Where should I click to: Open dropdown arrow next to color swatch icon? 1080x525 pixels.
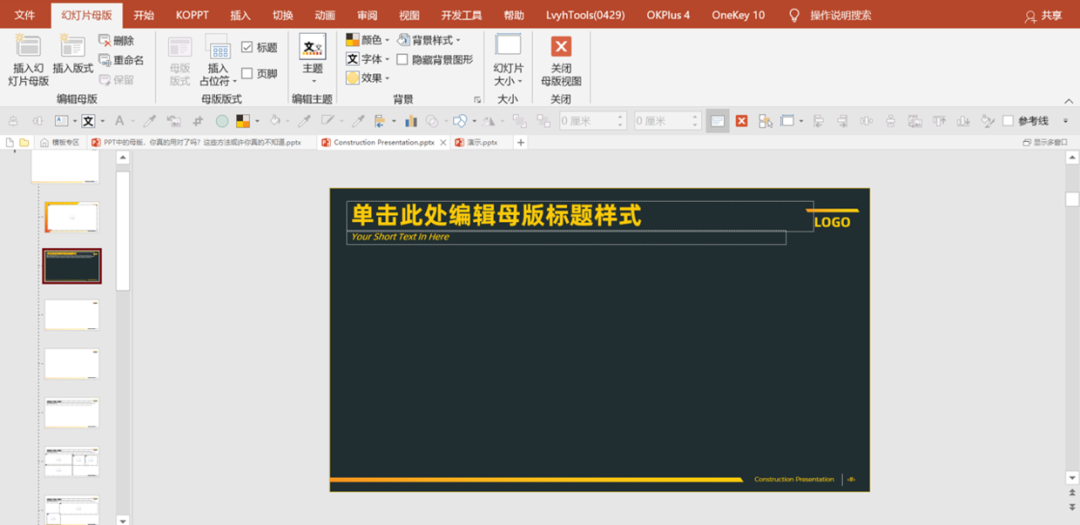point(257,121)
